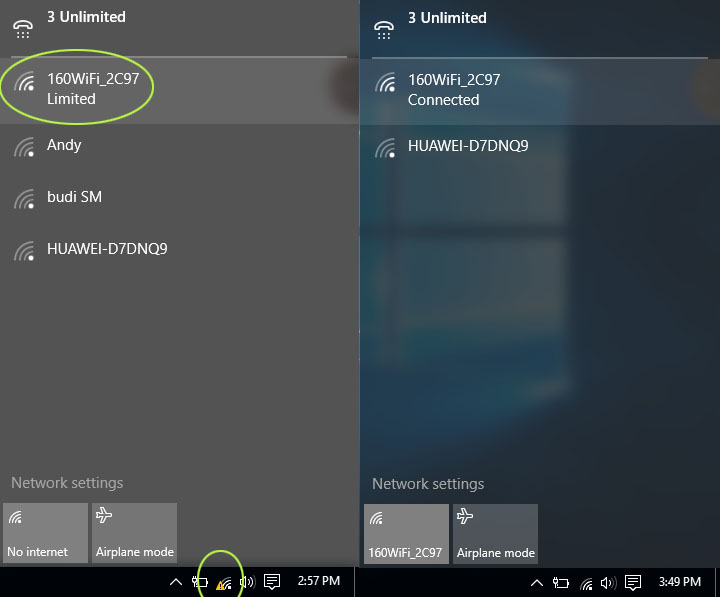This screenshot has height=597, width=720.
Task: Toggle the left Airplane mode tile
Action: coord(135,533)
